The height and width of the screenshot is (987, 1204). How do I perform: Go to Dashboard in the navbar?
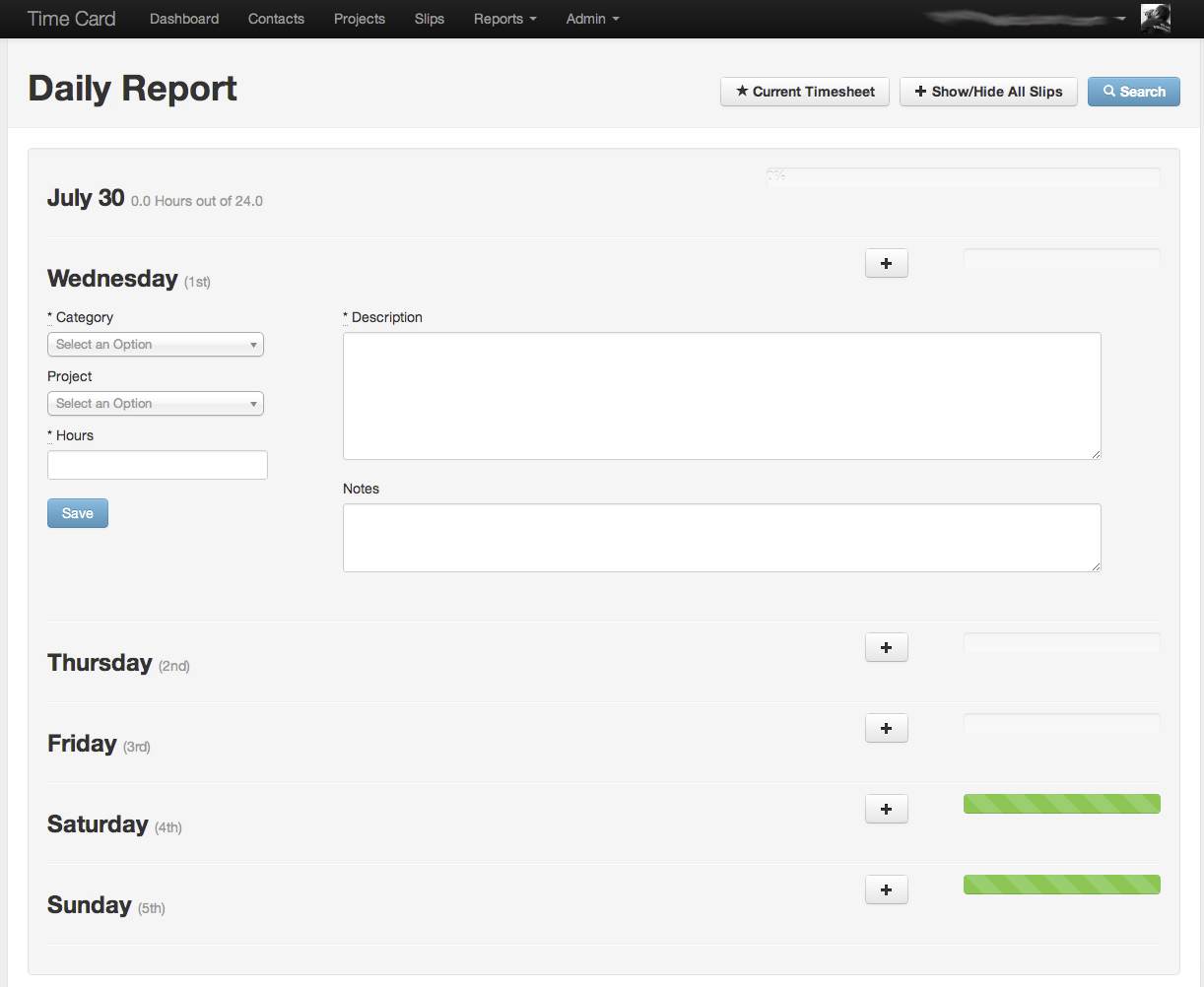[x=184, y=19]
